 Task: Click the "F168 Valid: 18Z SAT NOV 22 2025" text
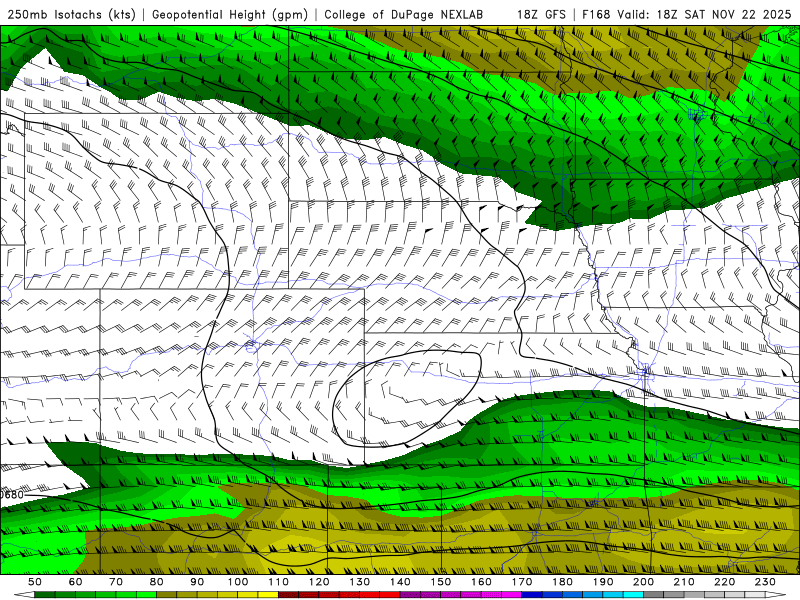tap(686, 14)
